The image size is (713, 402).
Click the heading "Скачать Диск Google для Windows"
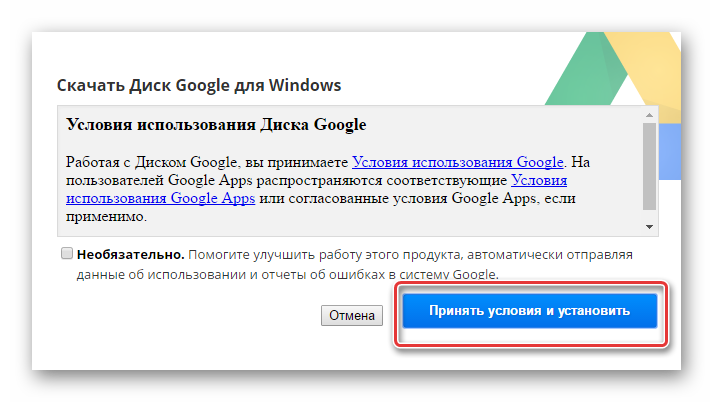[199, 85]
